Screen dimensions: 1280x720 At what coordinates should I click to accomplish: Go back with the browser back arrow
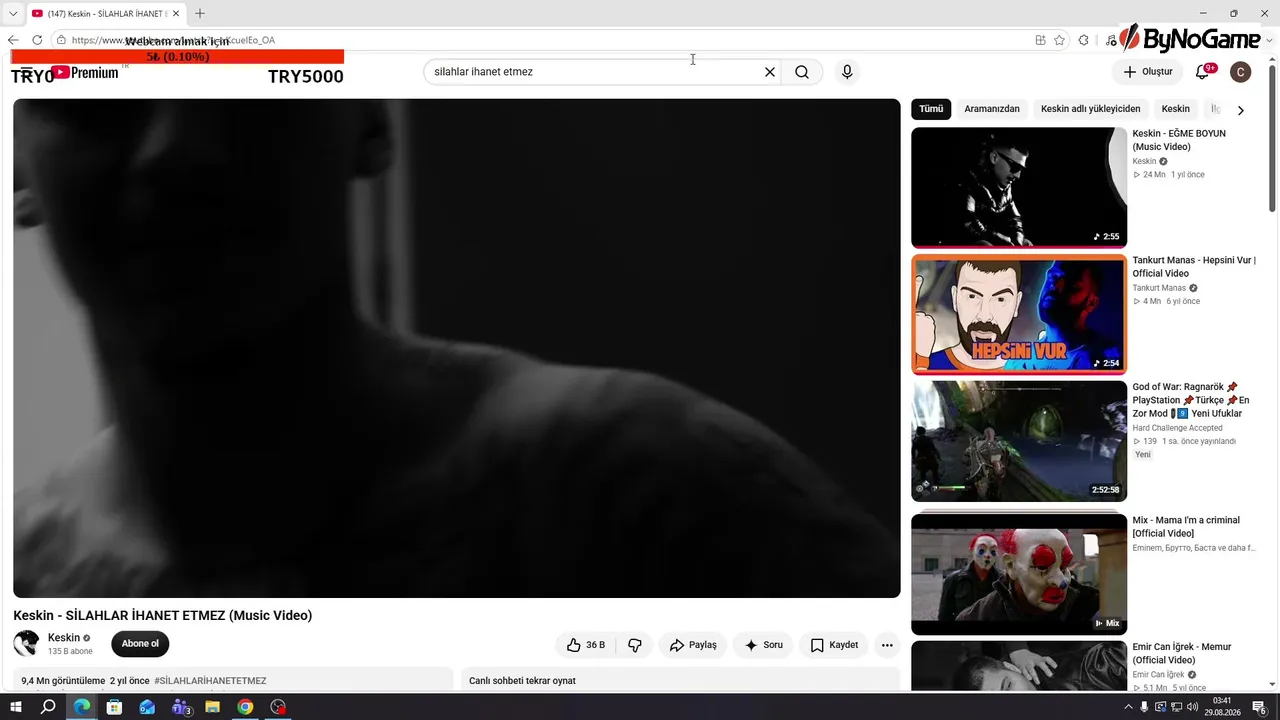[13, 40]
